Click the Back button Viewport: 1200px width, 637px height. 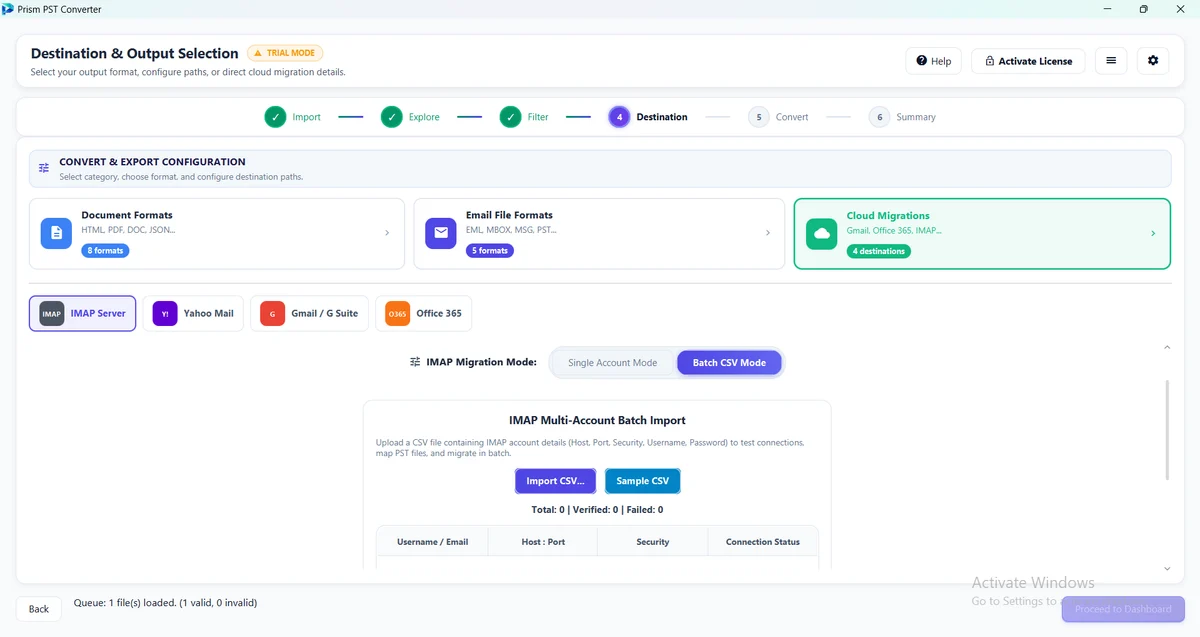click(x=39, y=608)
